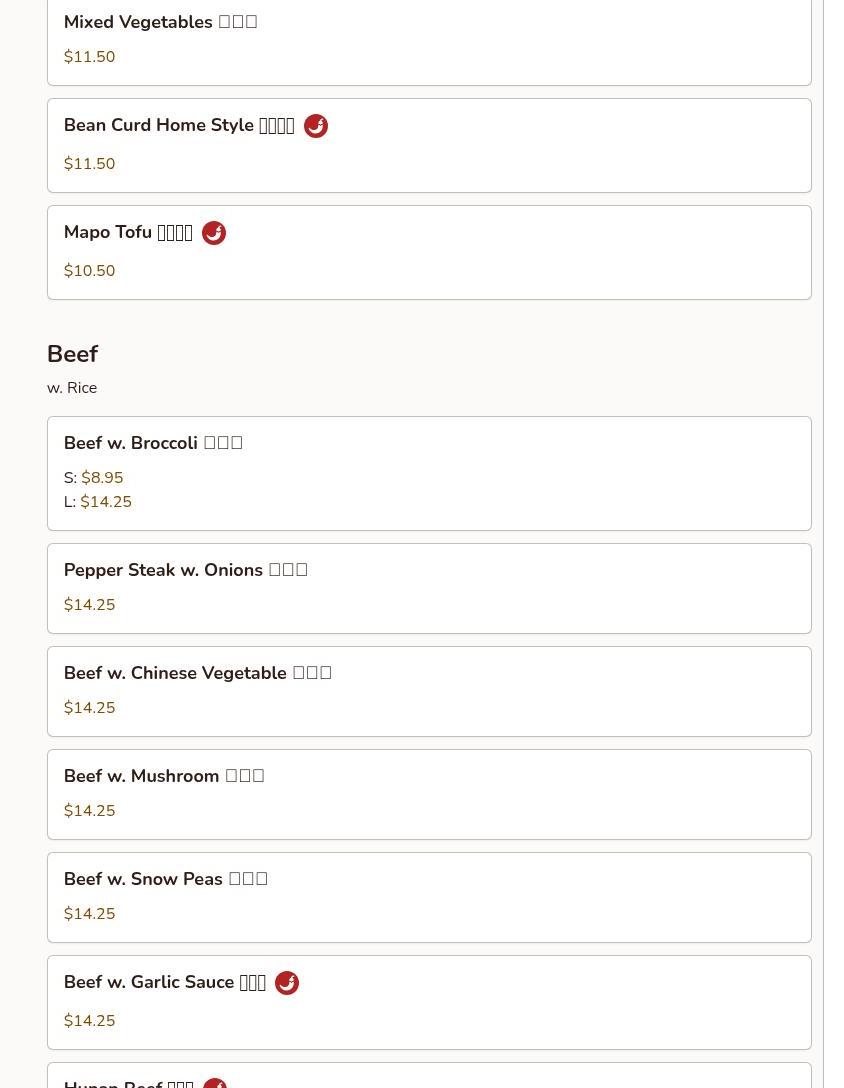Click the spicy icon beside Beef w. Garlic Sauce
The height and width of the screenshot is (1088, 844).
(x=287, y=983)
